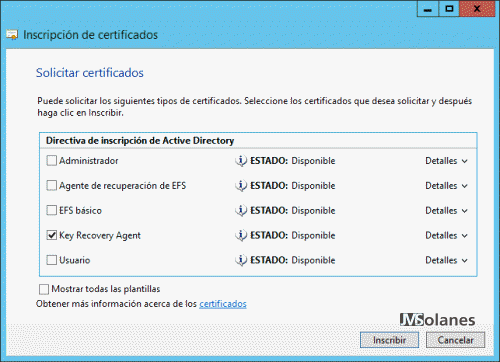Click the info icon in Agente de recuperación row

coord(241,185)
